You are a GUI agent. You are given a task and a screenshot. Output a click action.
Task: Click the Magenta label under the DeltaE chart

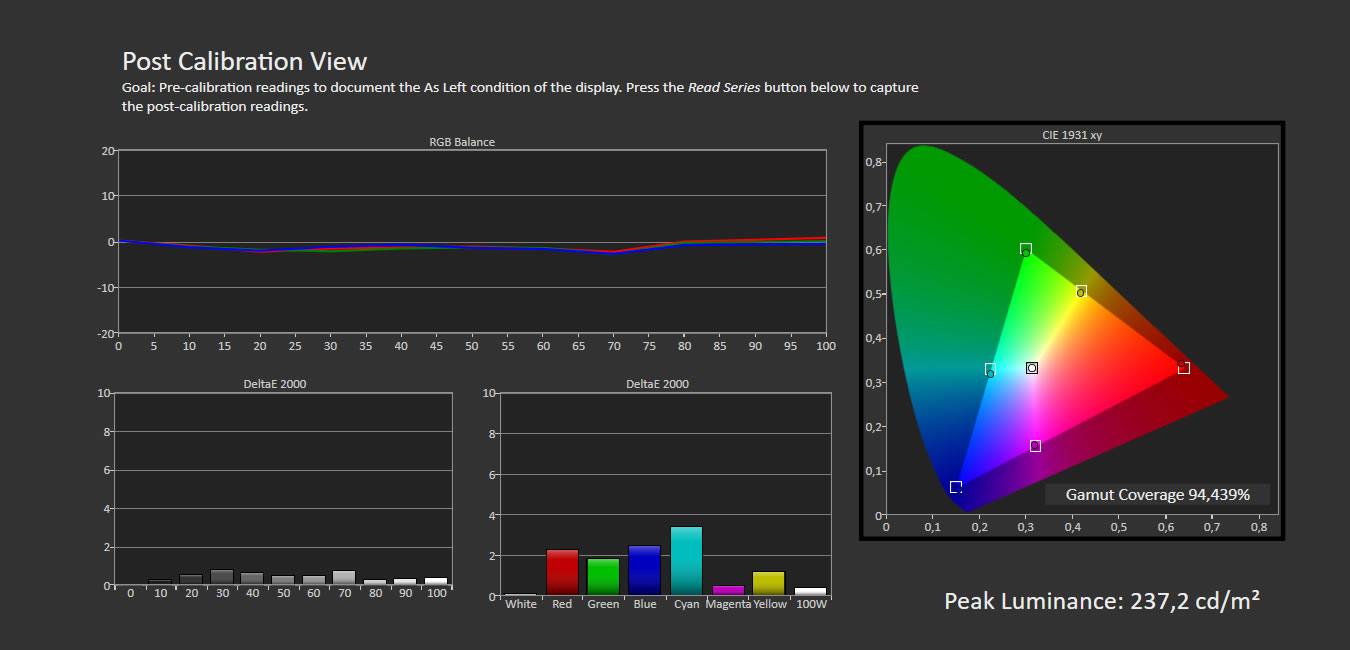point(728,604)
